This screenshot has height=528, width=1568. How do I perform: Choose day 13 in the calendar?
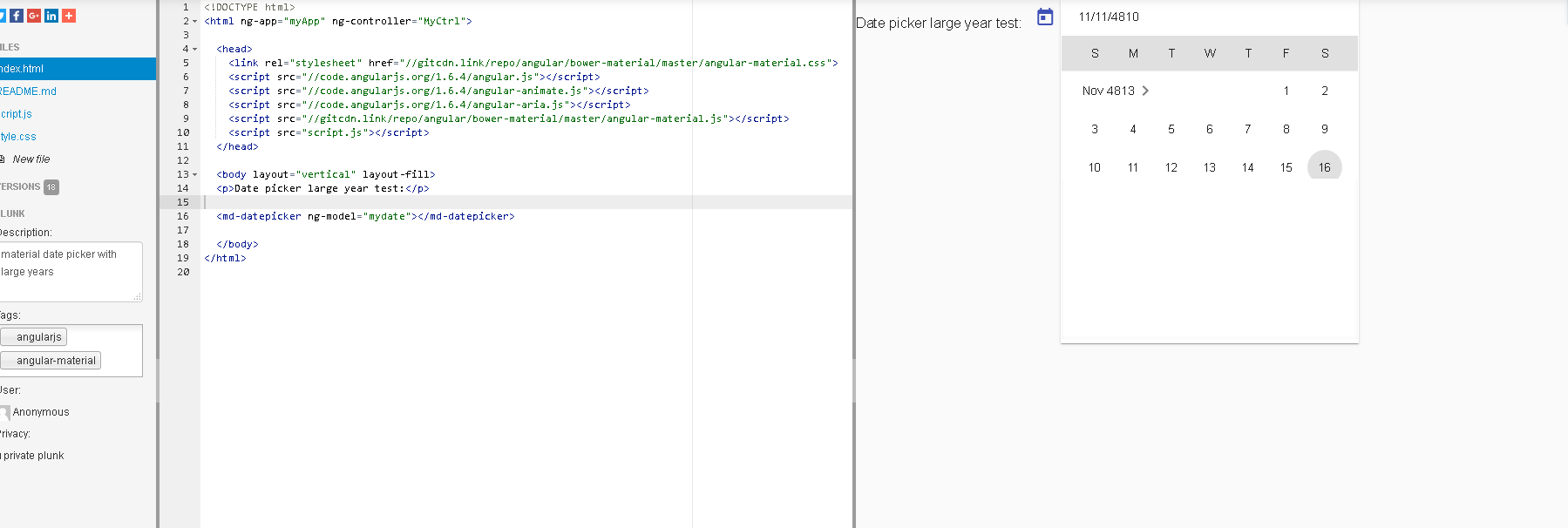click(x=1210, y=167)
